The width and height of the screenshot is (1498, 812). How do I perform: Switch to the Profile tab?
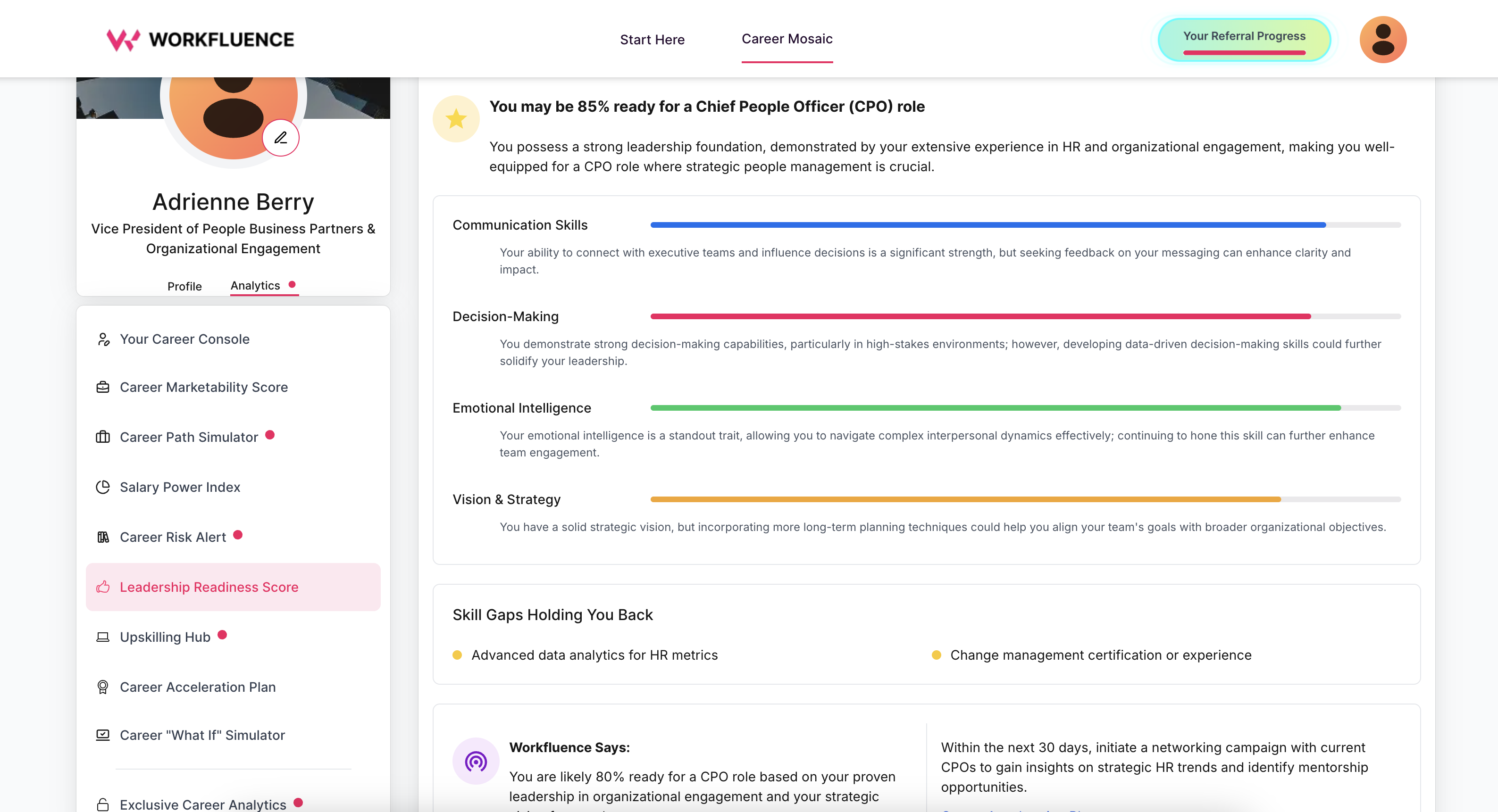coord(184,286)
